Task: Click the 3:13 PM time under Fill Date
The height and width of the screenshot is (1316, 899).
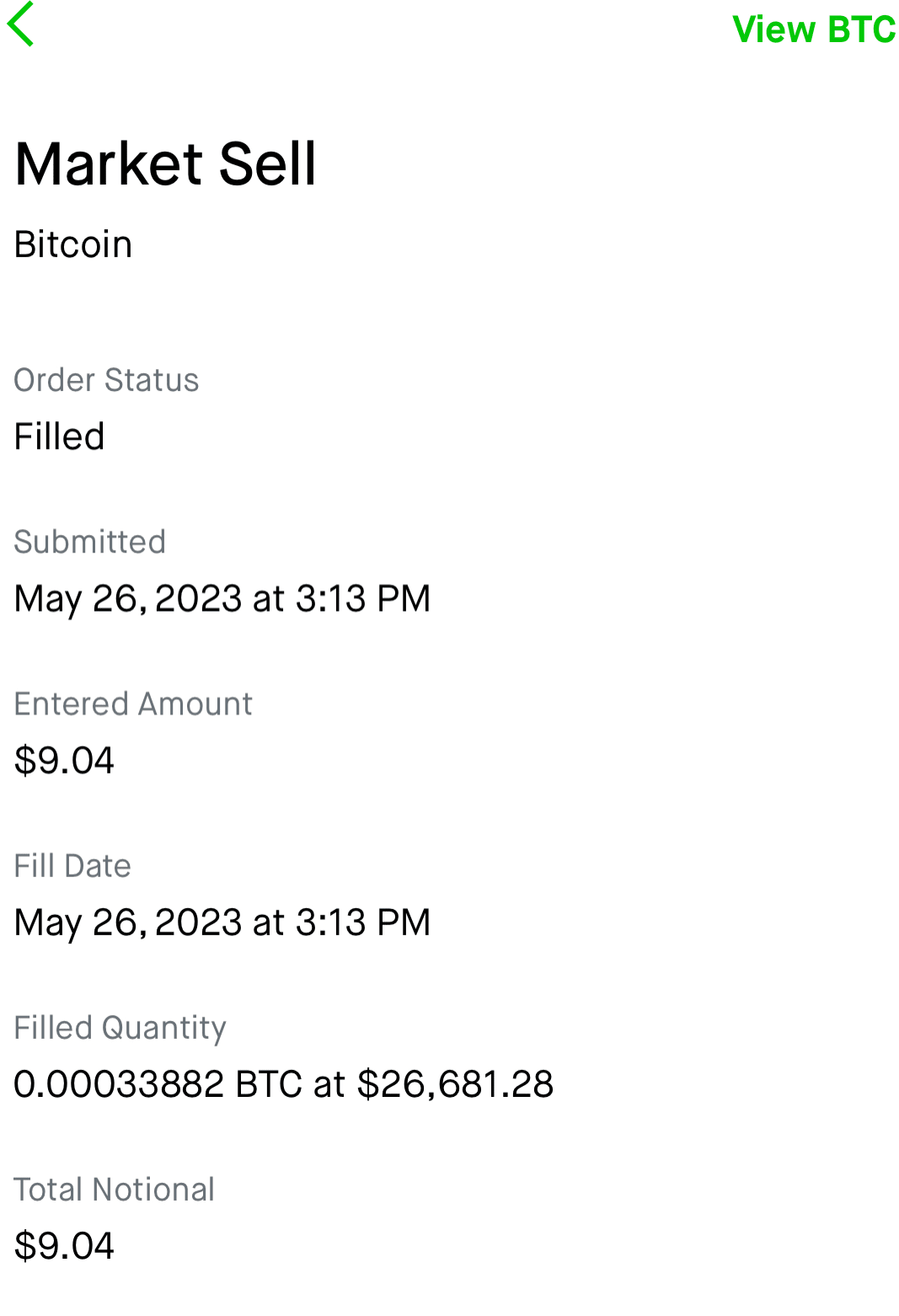Action: pos(363,923)
